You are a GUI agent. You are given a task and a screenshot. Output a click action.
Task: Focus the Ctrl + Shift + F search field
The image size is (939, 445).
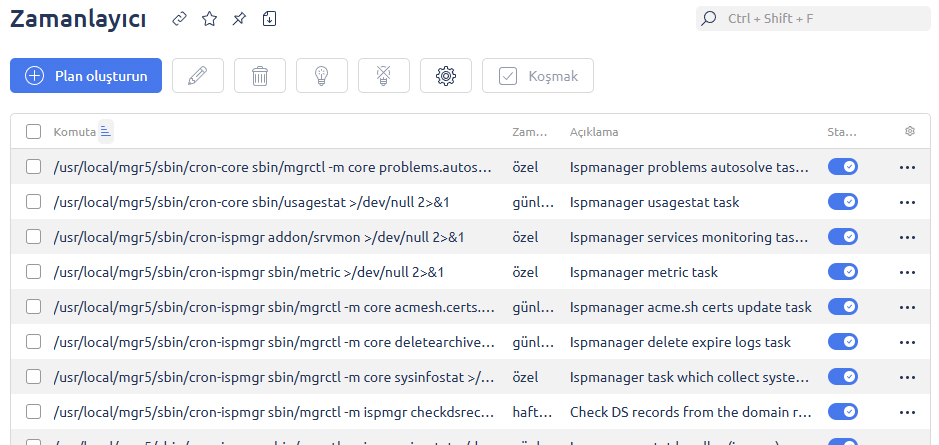coord(813,19)
